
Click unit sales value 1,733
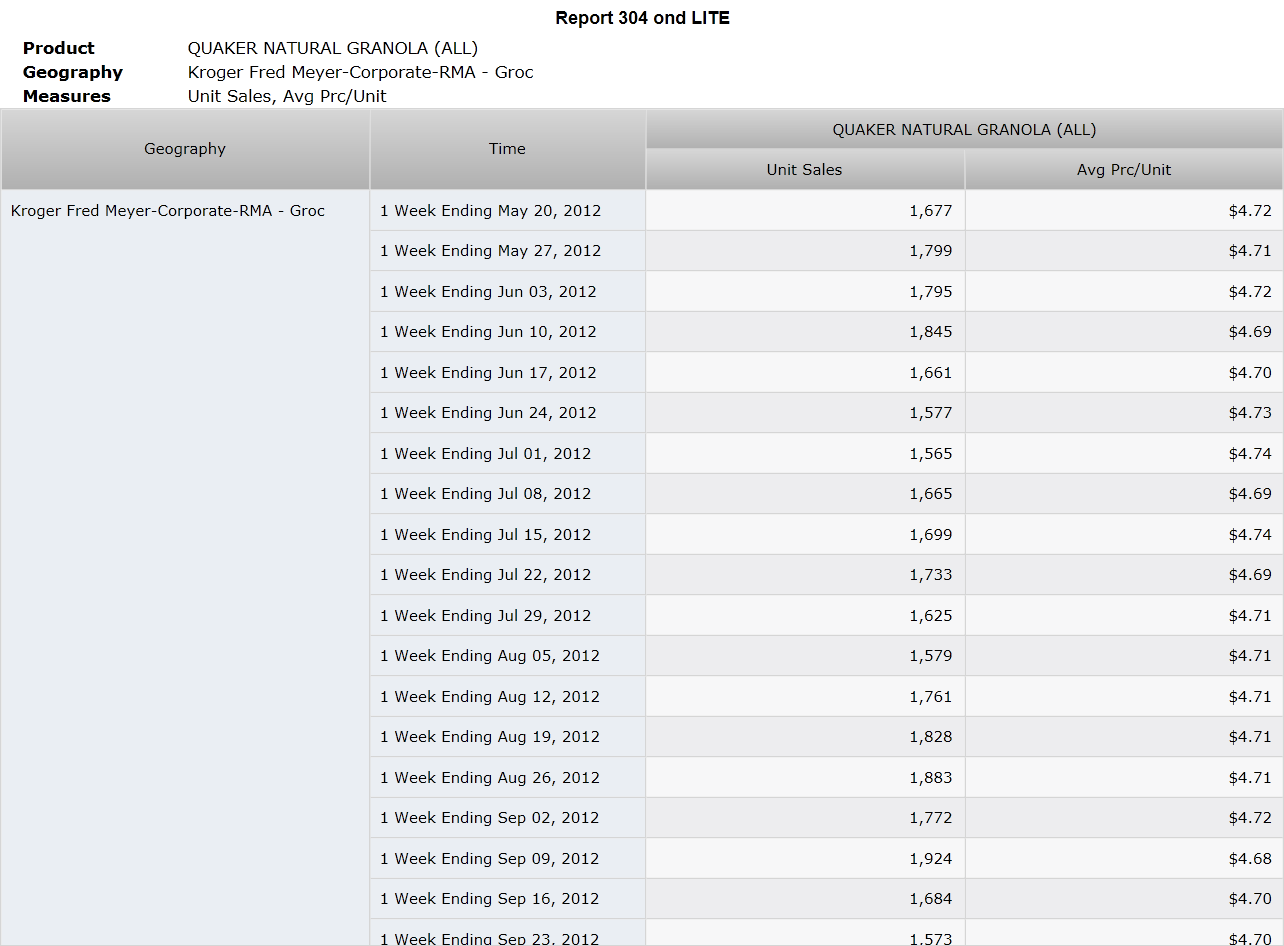(x=931, y=575)
